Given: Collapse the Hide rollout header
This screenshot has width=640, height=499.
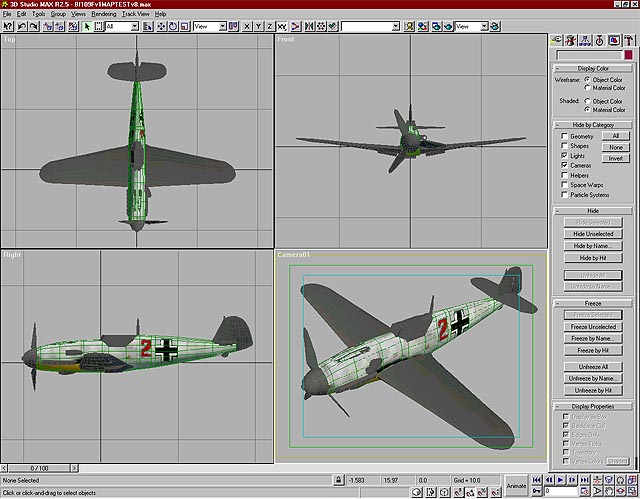Looking at the screenshot, I should pos(593,211).
